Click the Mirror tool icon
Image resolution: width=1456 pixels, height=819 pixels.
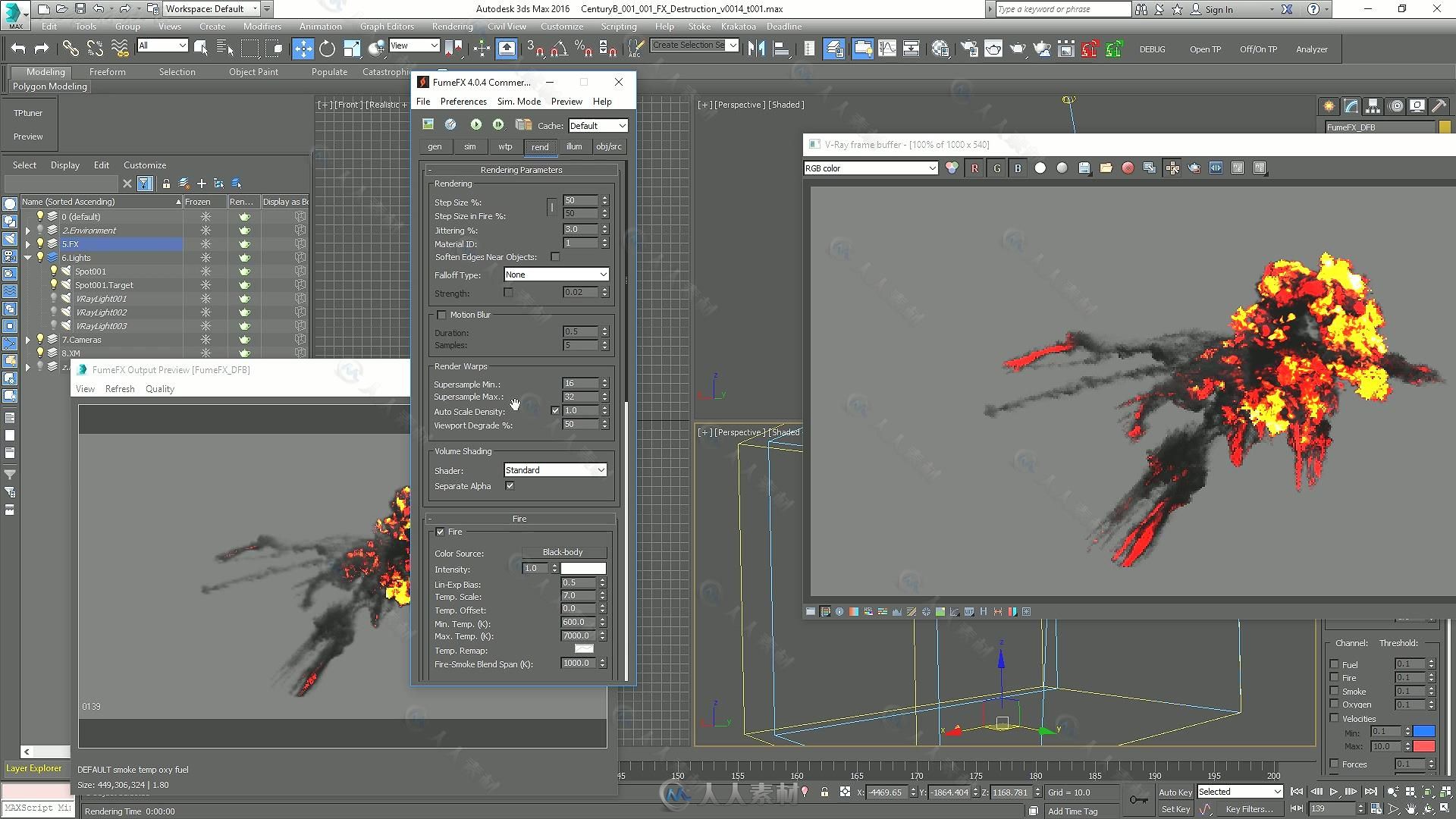coord(756,49)
